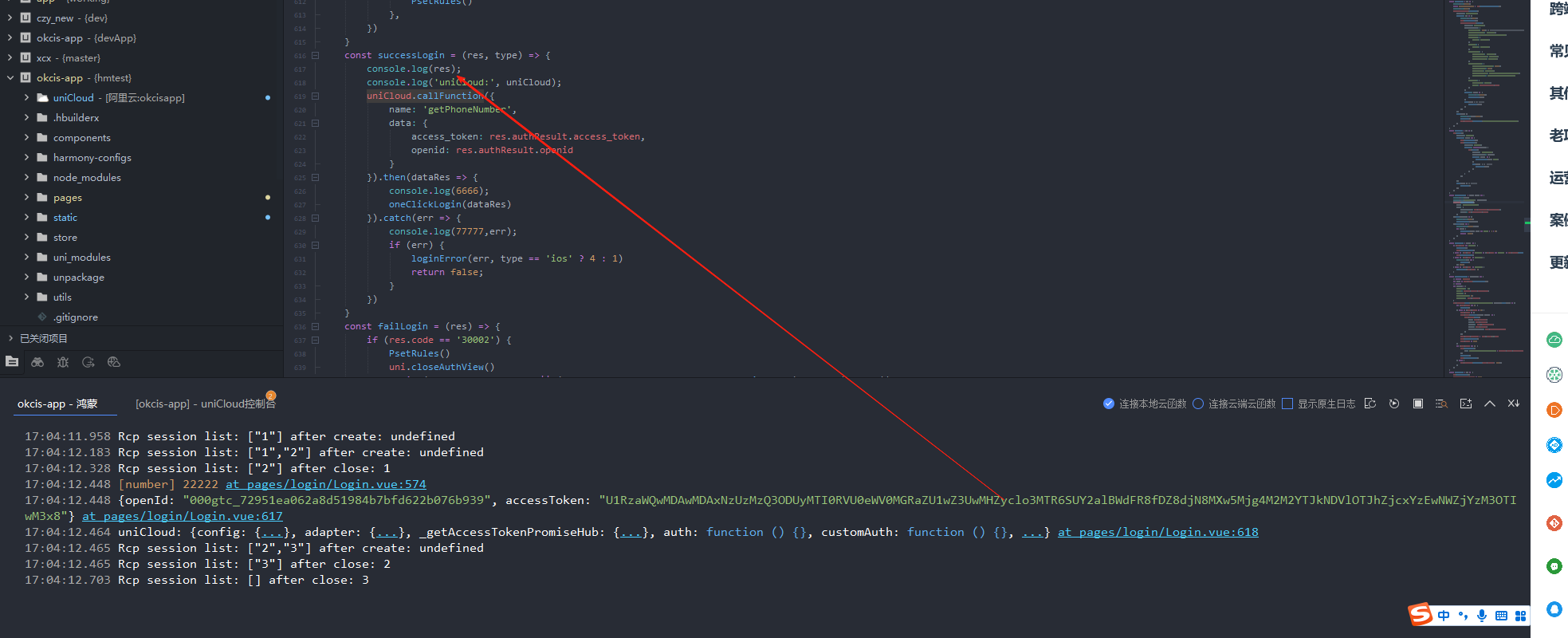Expand the components folder
Screen dimensions: 1568x638
26,137
